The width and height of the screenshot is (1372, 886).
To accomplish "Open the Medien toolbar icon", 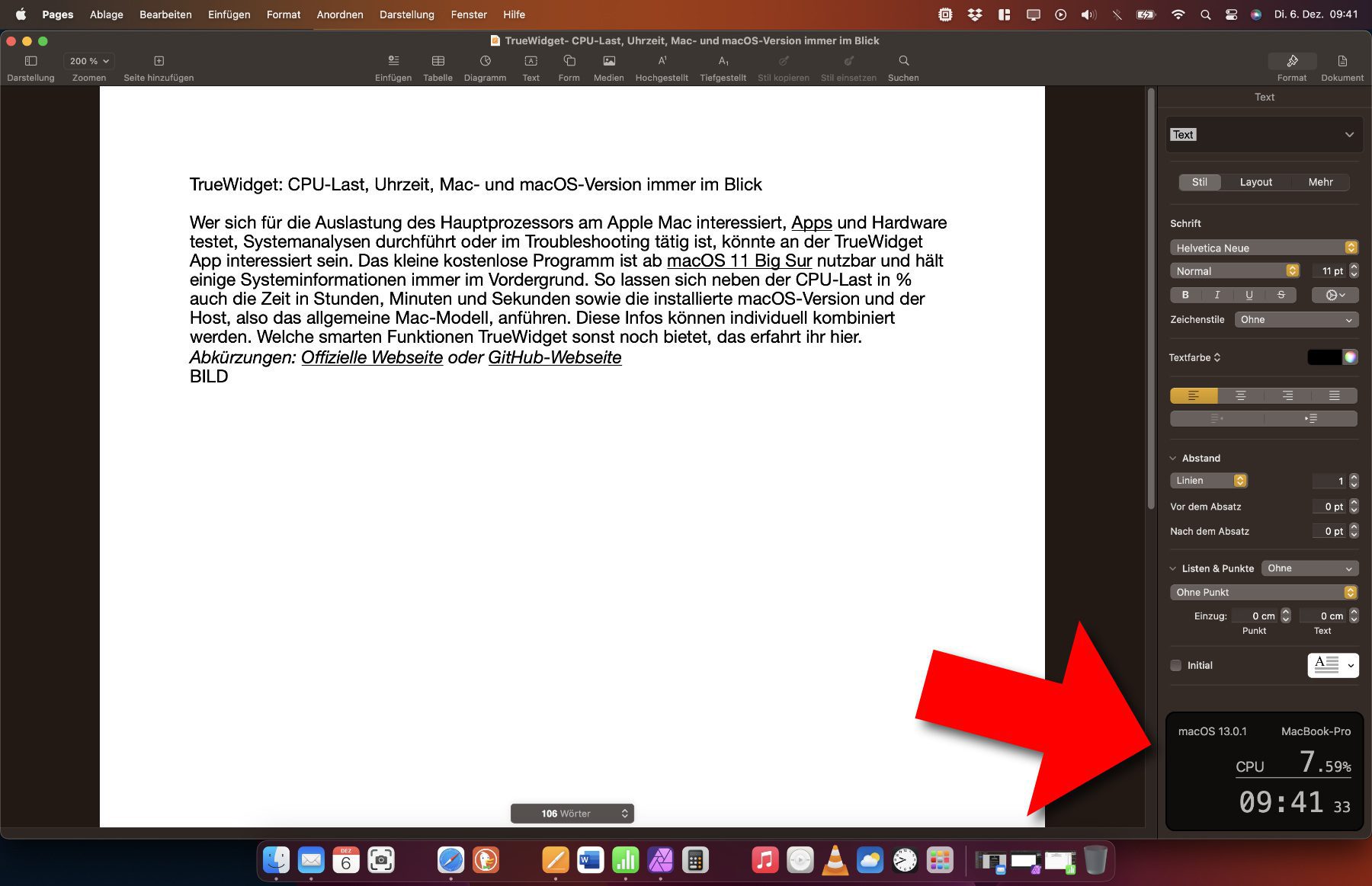I will [609, 61].
